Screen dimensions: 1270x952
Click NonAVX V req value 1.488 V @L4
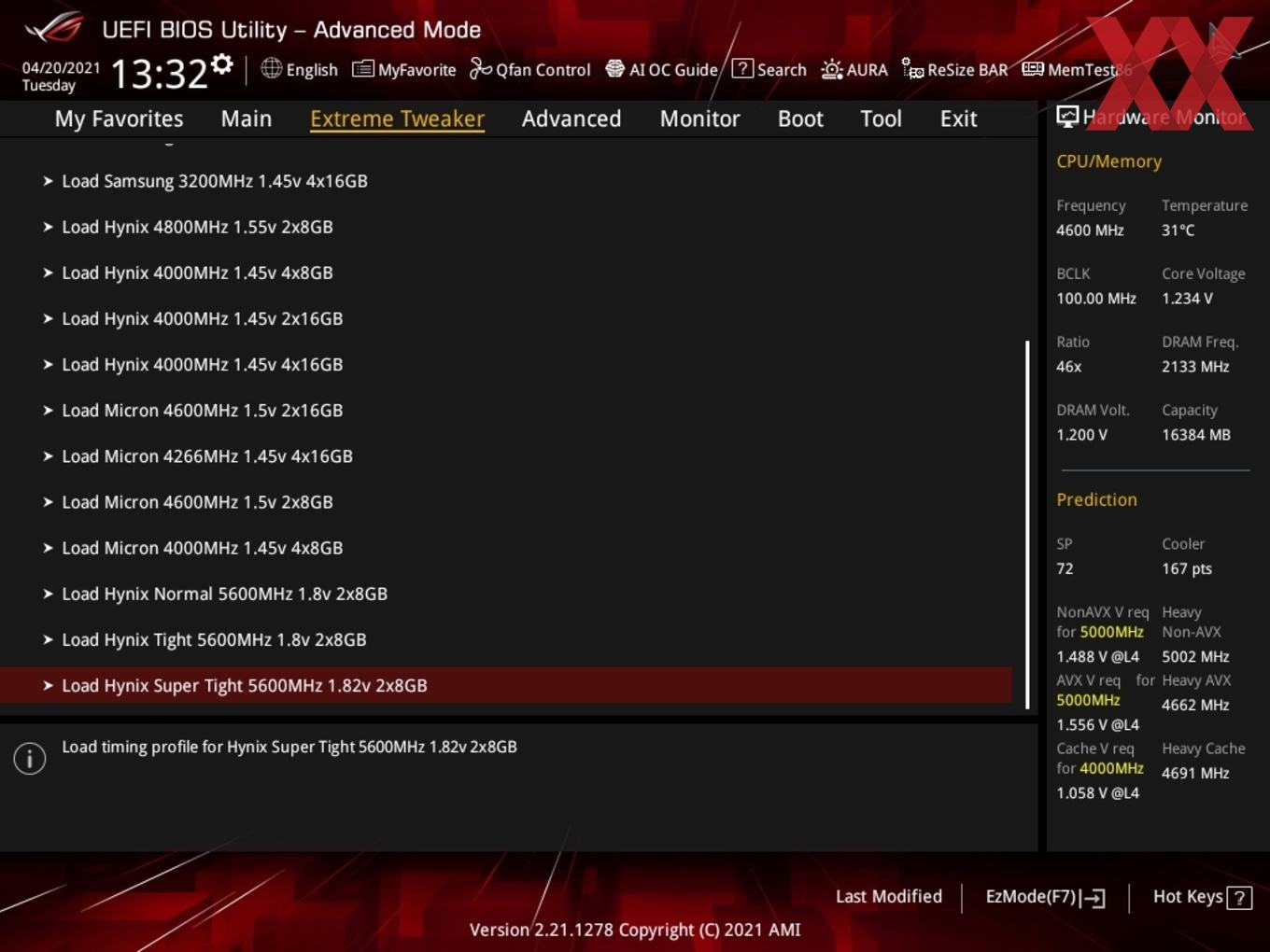click(x=1097, y=656)
